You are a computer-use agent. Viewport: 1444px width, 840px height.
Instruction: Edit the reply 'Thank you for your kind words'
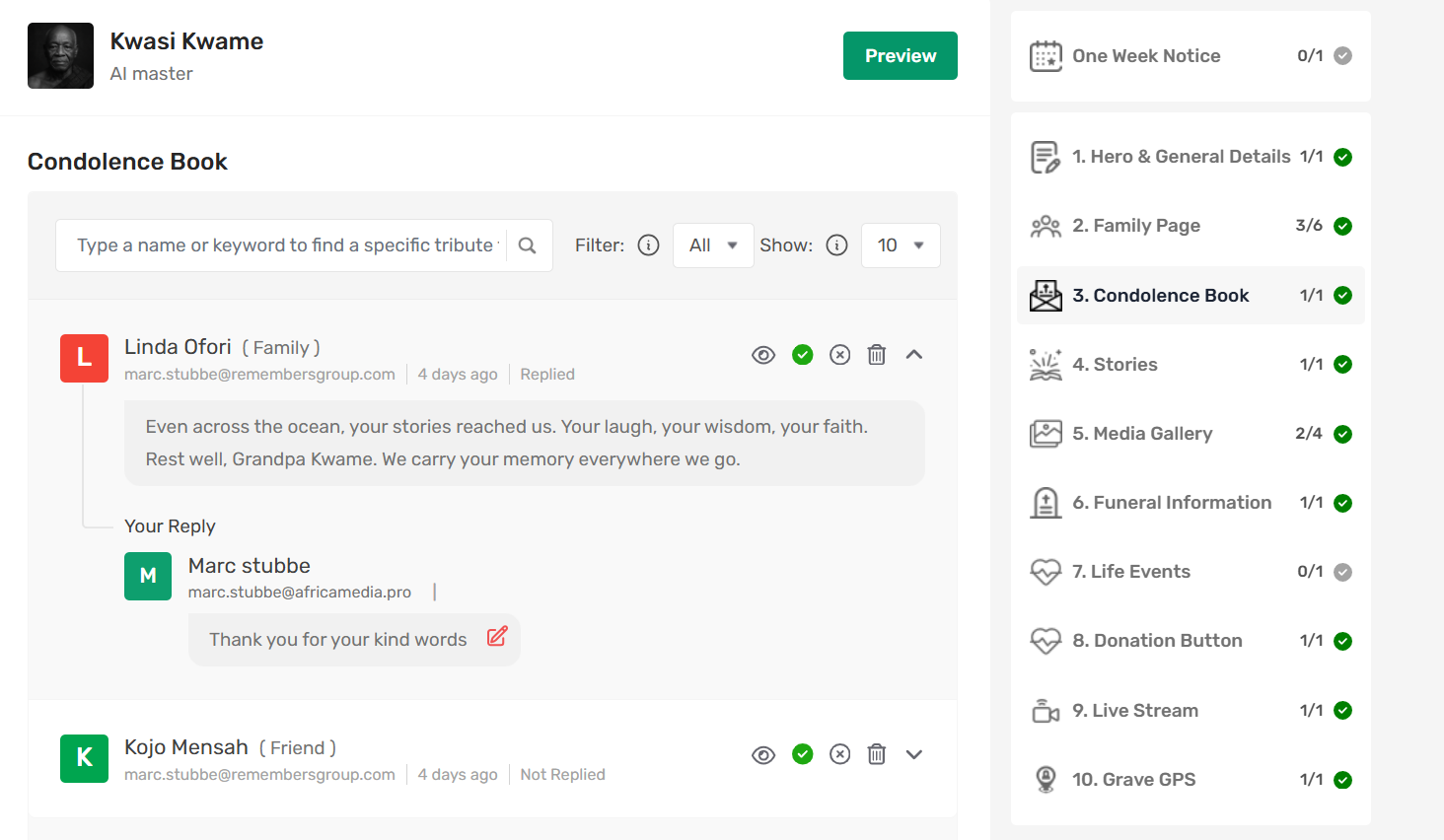[497, 637]
